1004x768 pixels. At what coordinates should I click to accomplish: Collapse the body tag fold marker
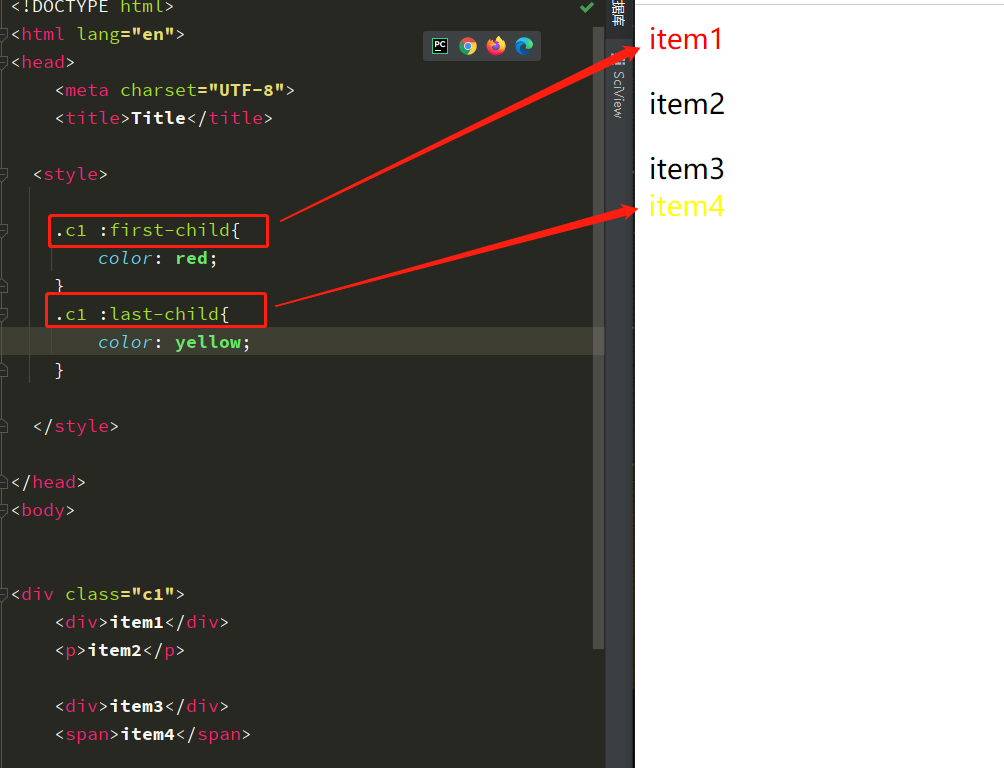tap(4, 511)
